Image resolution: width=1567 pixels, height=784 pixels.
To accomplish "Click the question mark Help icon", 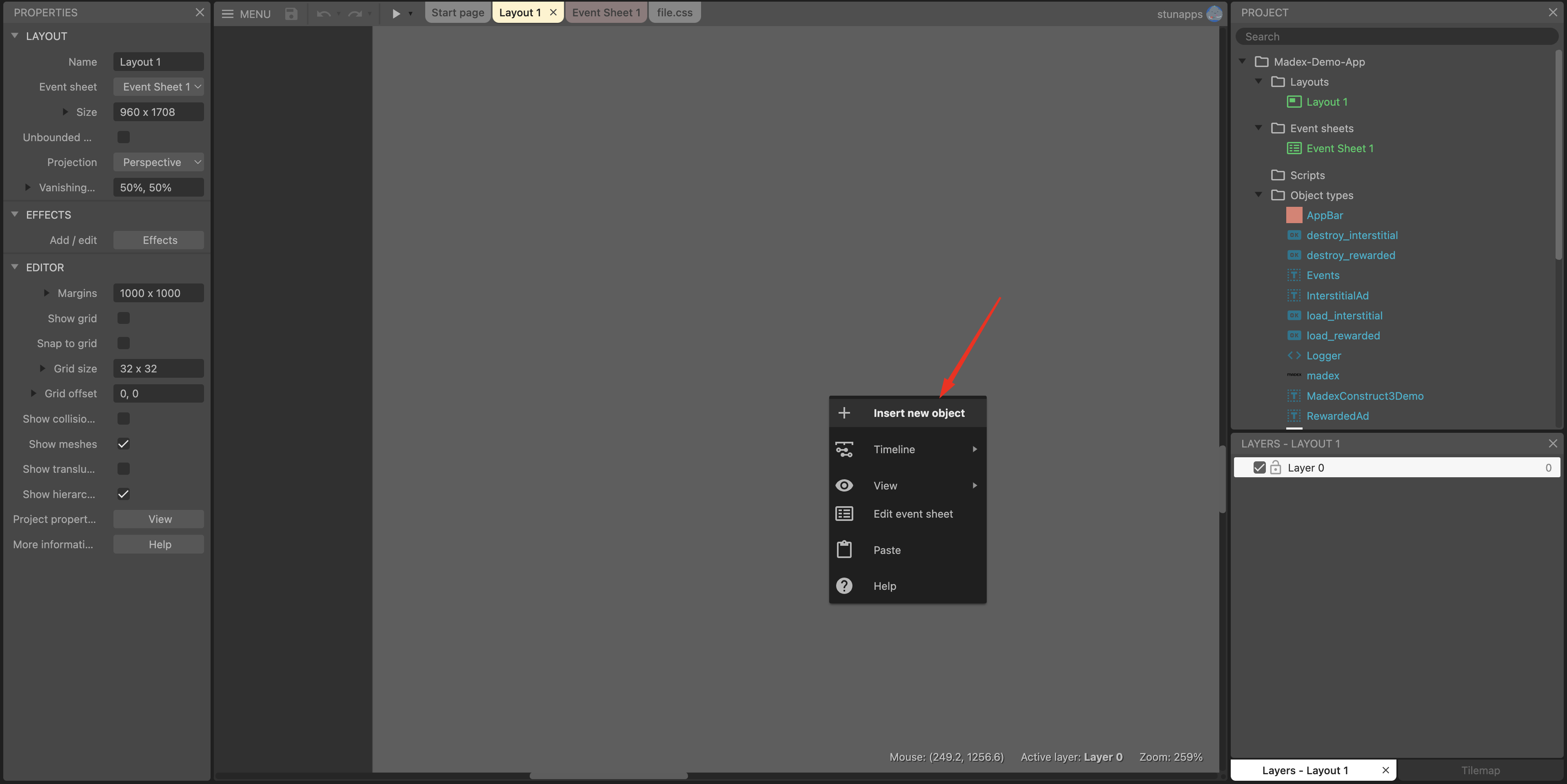I will 844,586.
